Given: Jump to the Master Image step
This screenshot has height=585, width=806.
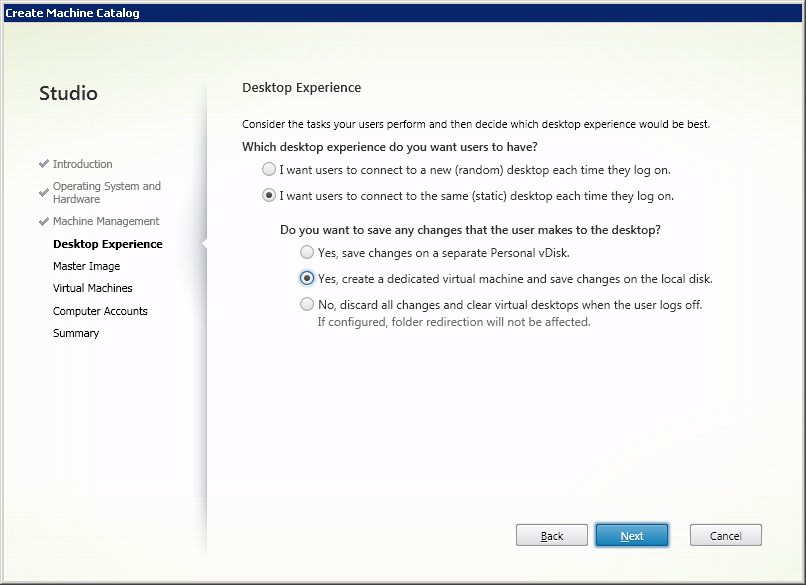Looking at the screenshot, I should coord(86,266).
